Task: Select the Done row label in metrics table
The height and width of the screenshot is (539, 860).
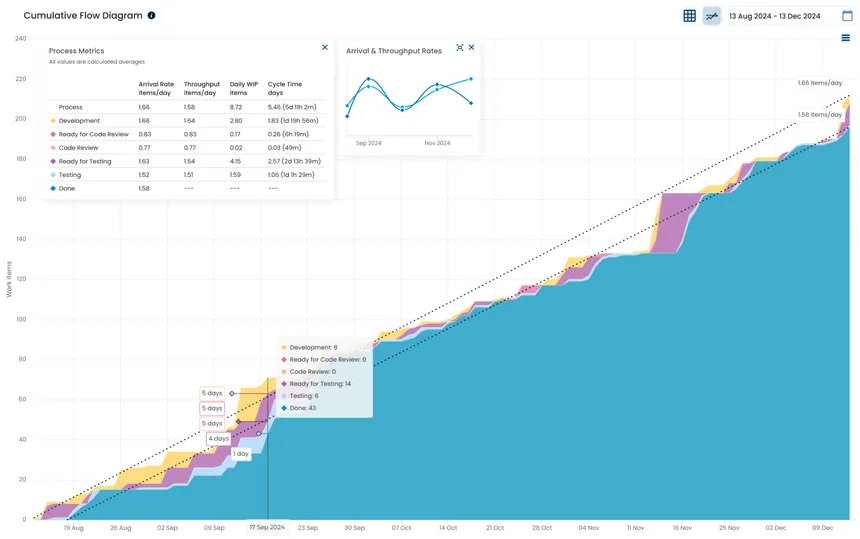Action: [x=67, y=188]
